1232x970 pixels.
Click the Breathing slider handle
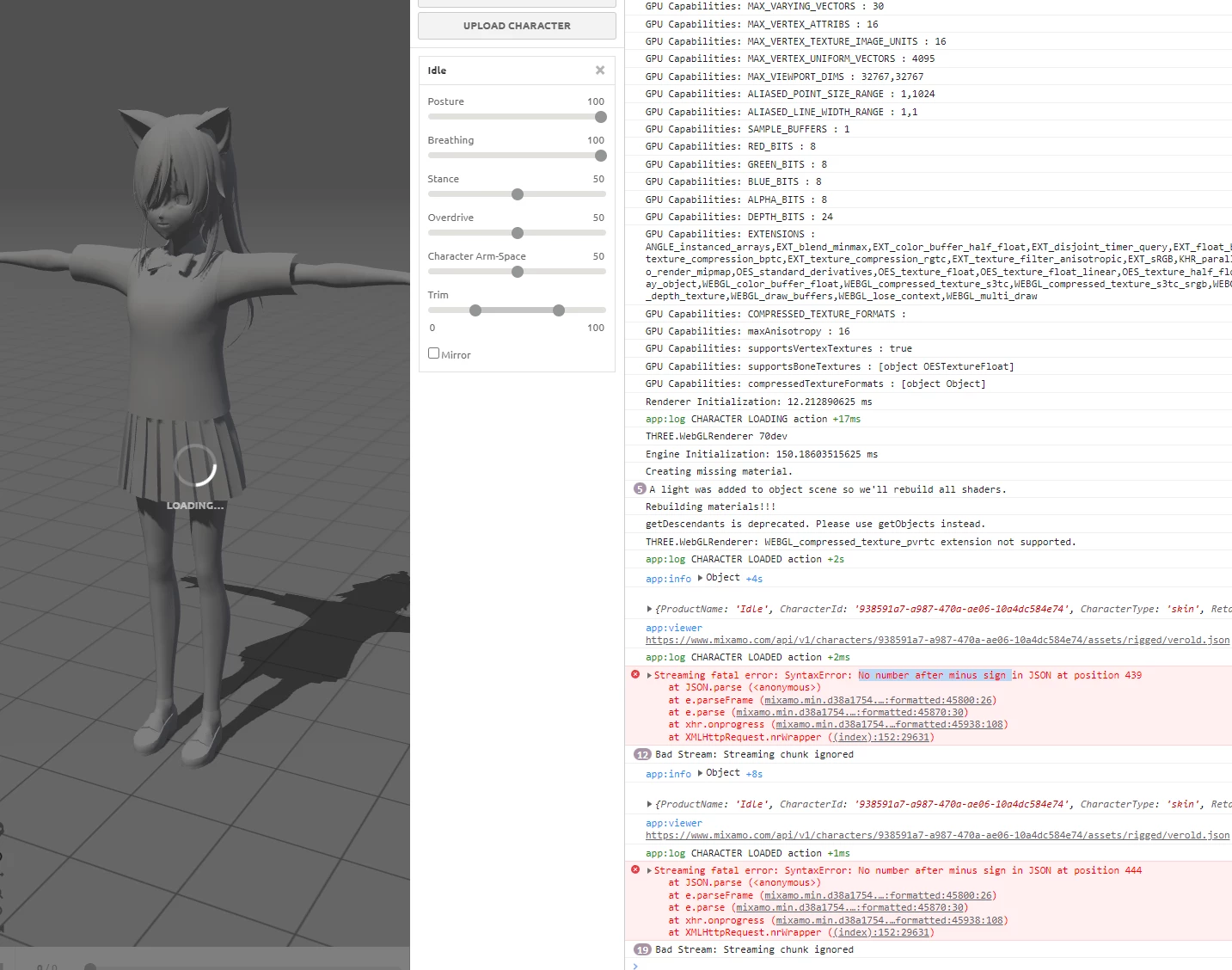tap(600, 156)
